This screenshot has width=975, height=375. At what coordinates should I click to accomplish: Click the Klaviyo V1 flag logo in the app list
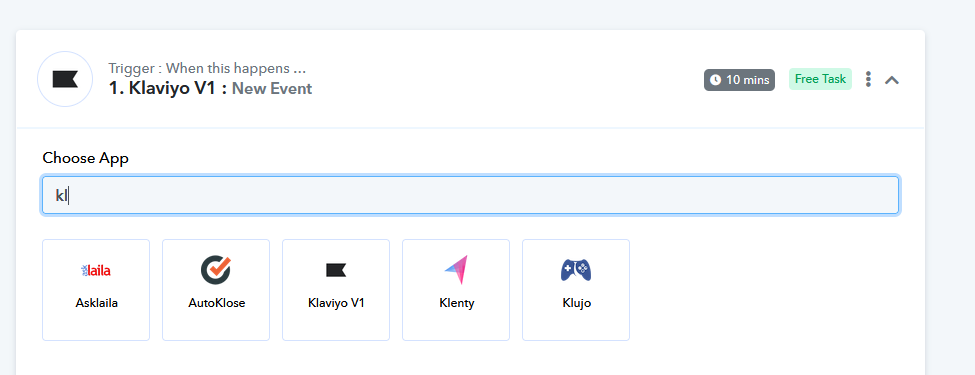(336, 270)
